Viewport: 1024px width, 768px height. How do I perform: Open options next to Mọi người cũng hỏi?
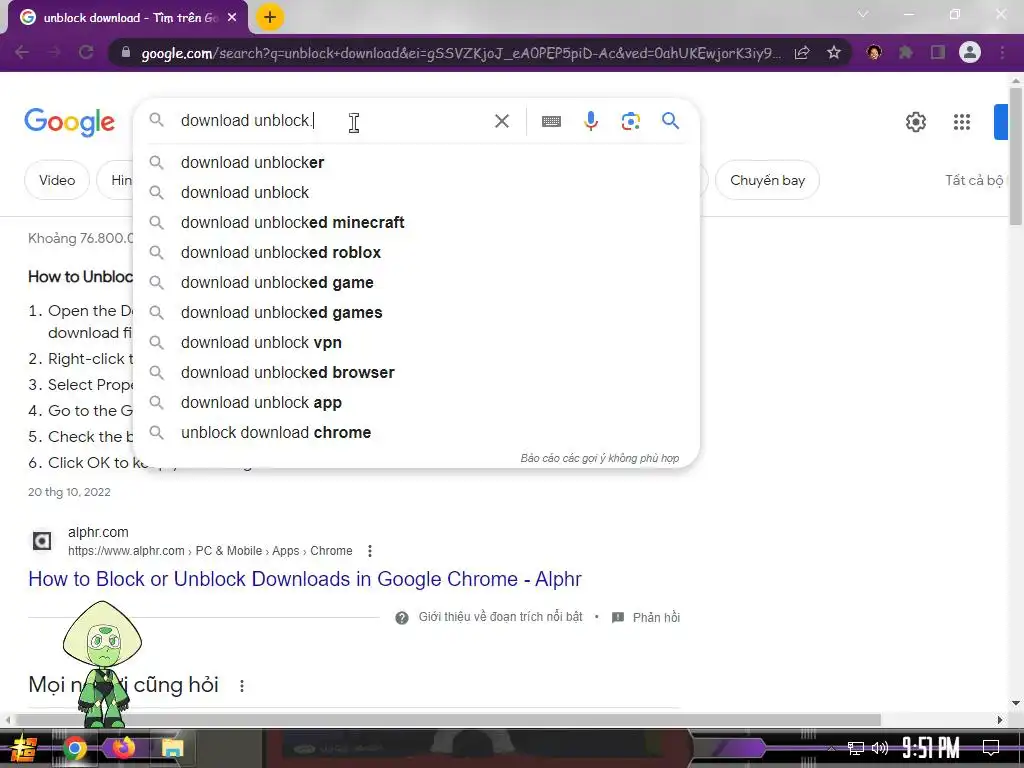click(242, 686)
